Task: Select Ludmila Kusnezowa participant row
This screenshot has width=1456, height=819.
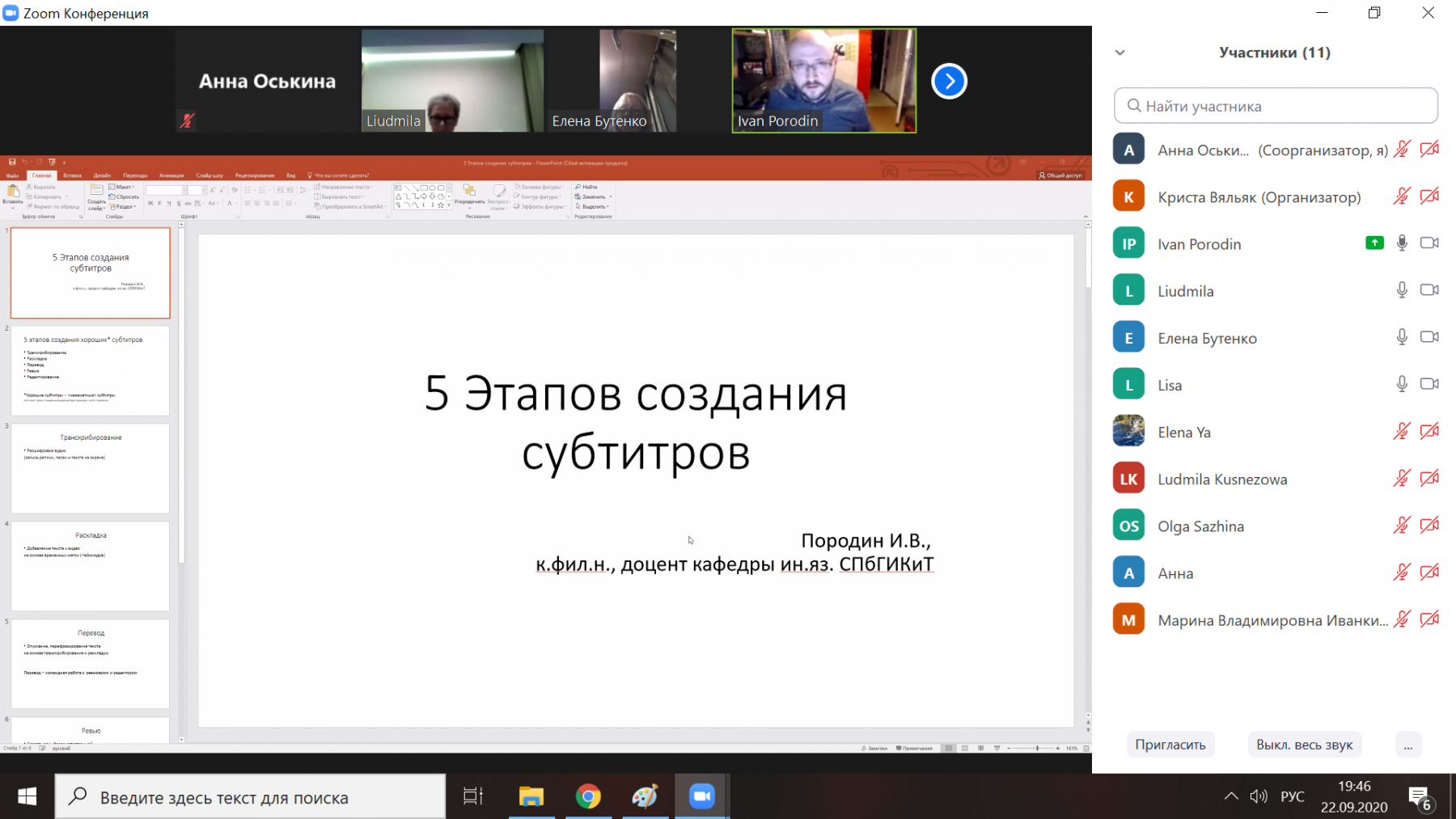Action: pos(1276,479)
